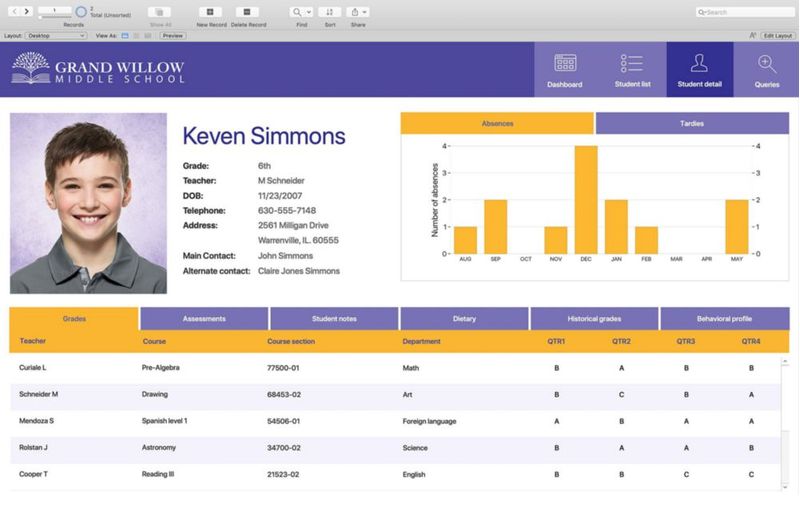This screenshot has width=800, height=510.
Task: Open the Student notes tab
Action: [x=334, y=319]
